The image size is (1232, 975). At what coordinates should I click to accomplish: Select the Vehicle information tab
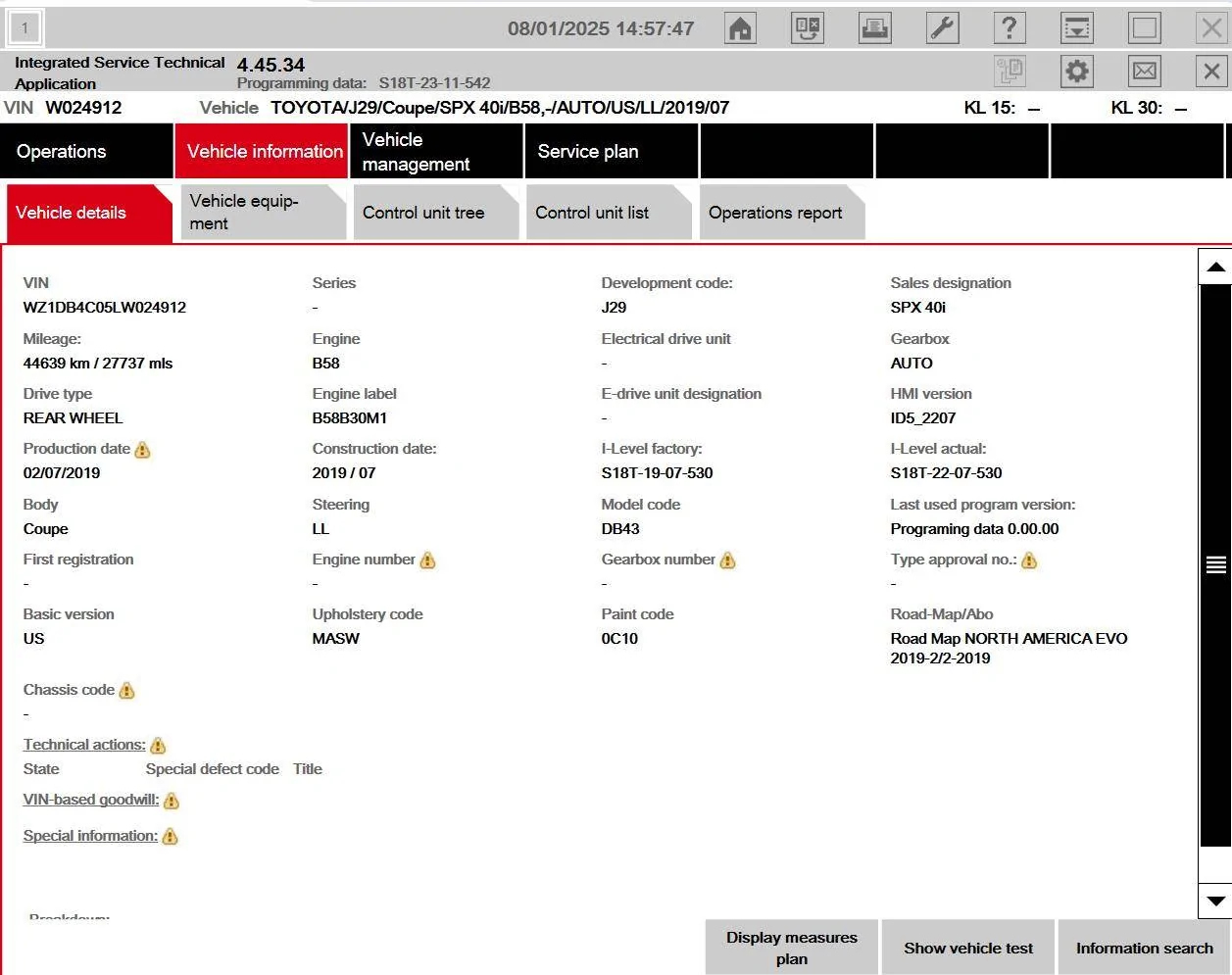(x=262, y=151)
